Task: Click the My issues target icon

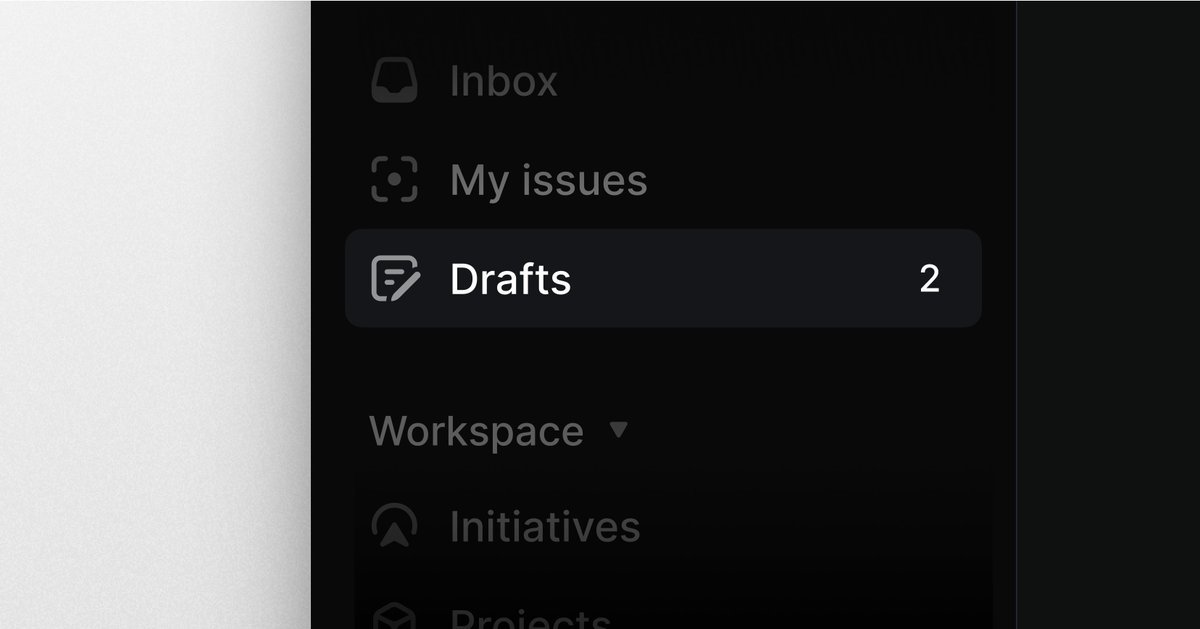Action: pos(394,180)
